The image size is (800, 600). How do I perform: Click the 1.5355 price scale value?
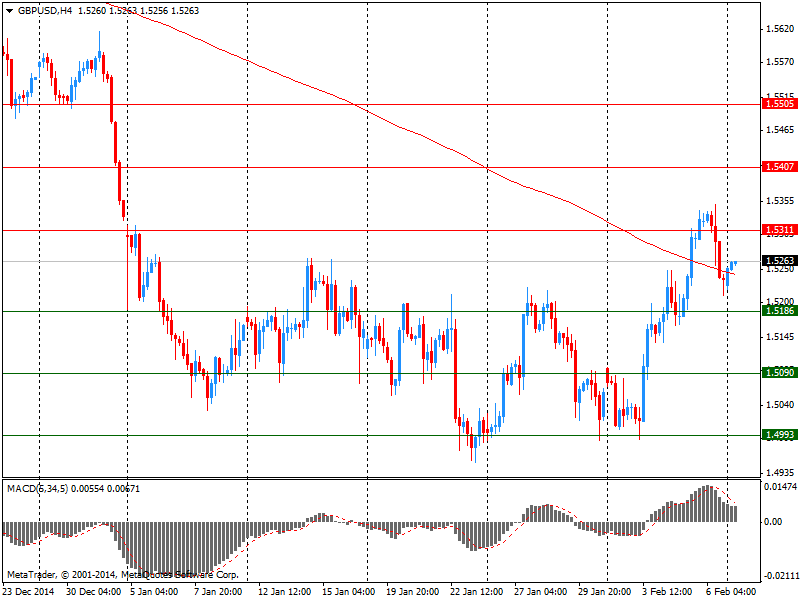pos(780,201)
